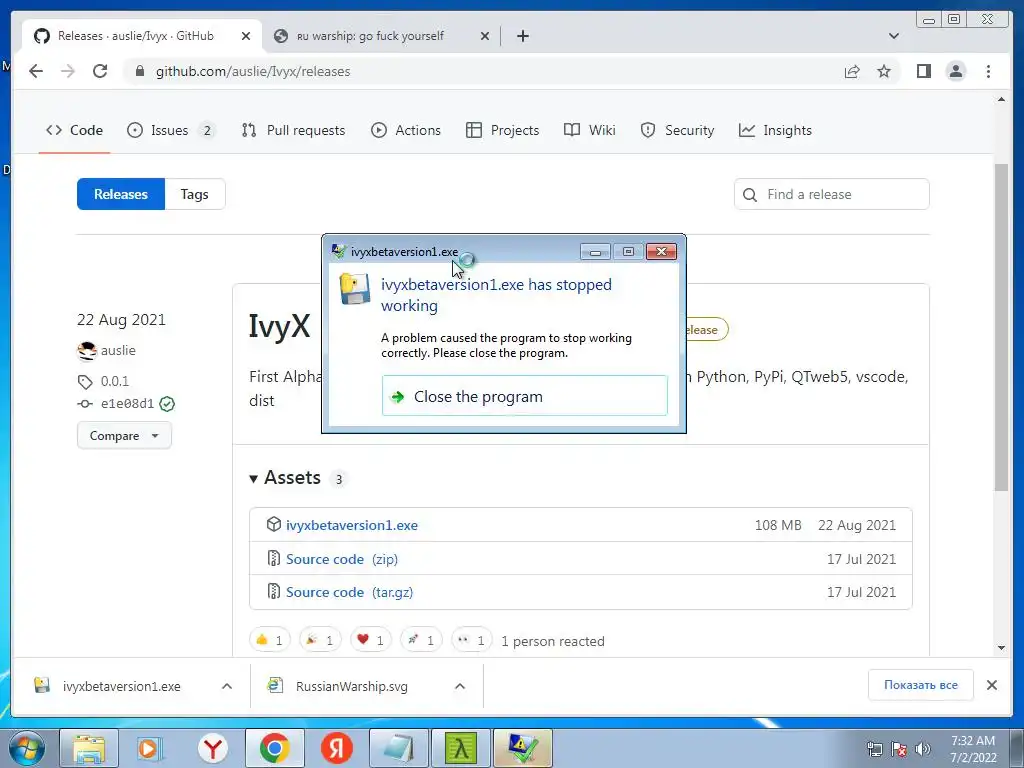Image resolution: width=1024 pixels, height=768 pixels.
Task: Open the Projects tab
Action: (x=502, y=130)
